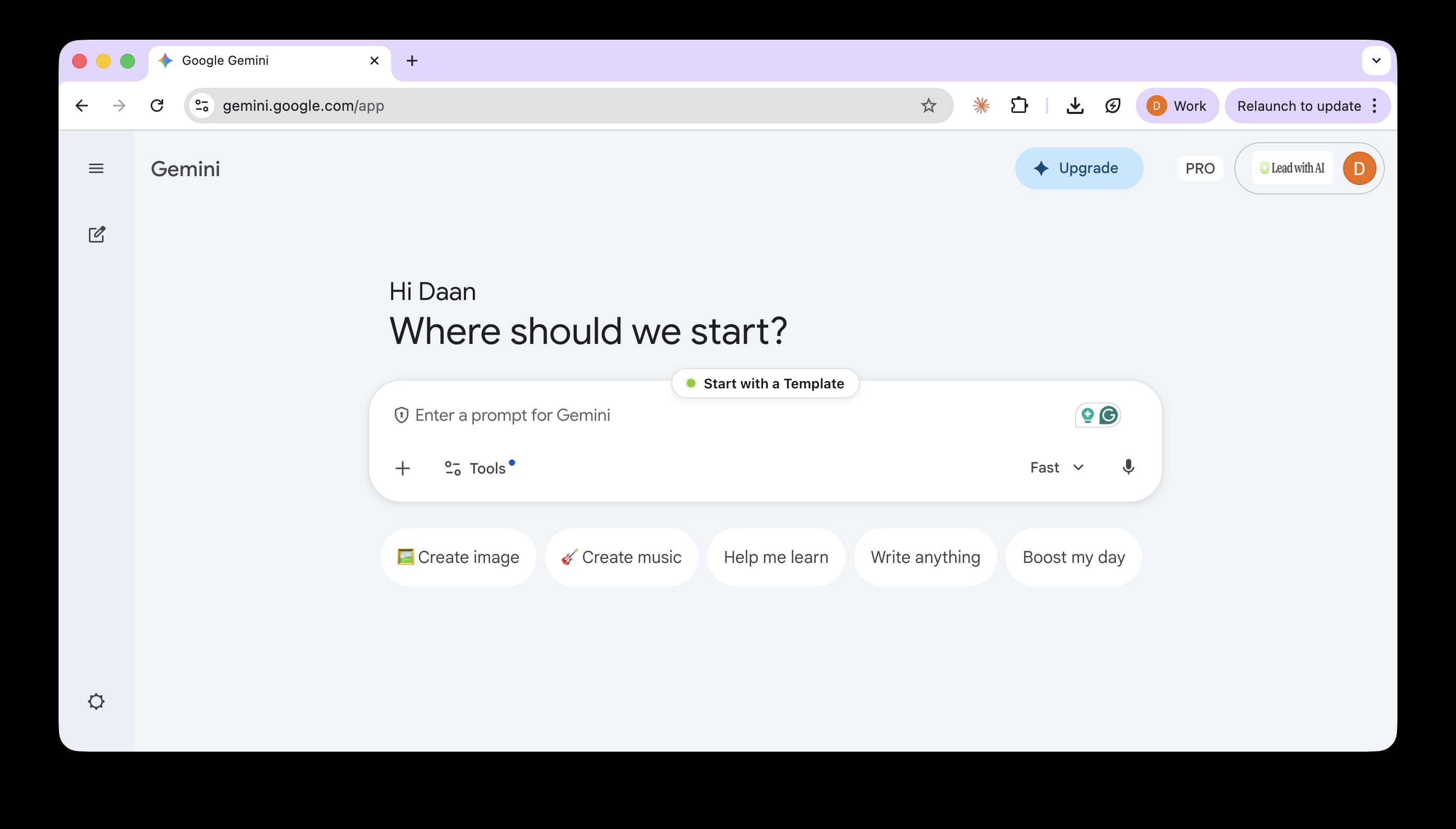Viewport: 1456px width, 829px height.
Task: Click the teal lightbulb extension icon
Action: pyautogui.click(x=1087, y=415)
